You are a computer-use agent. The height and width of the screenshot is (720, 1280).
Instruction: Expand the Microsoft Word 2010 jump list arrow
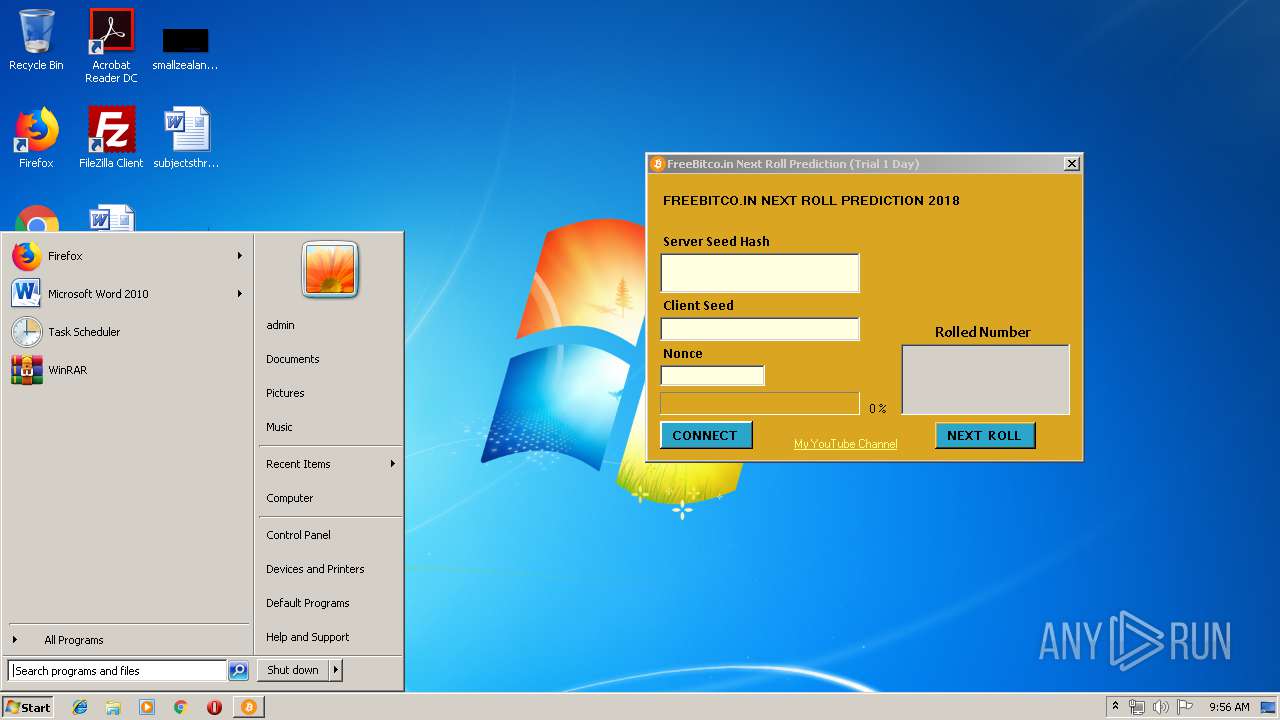(240, 294)
